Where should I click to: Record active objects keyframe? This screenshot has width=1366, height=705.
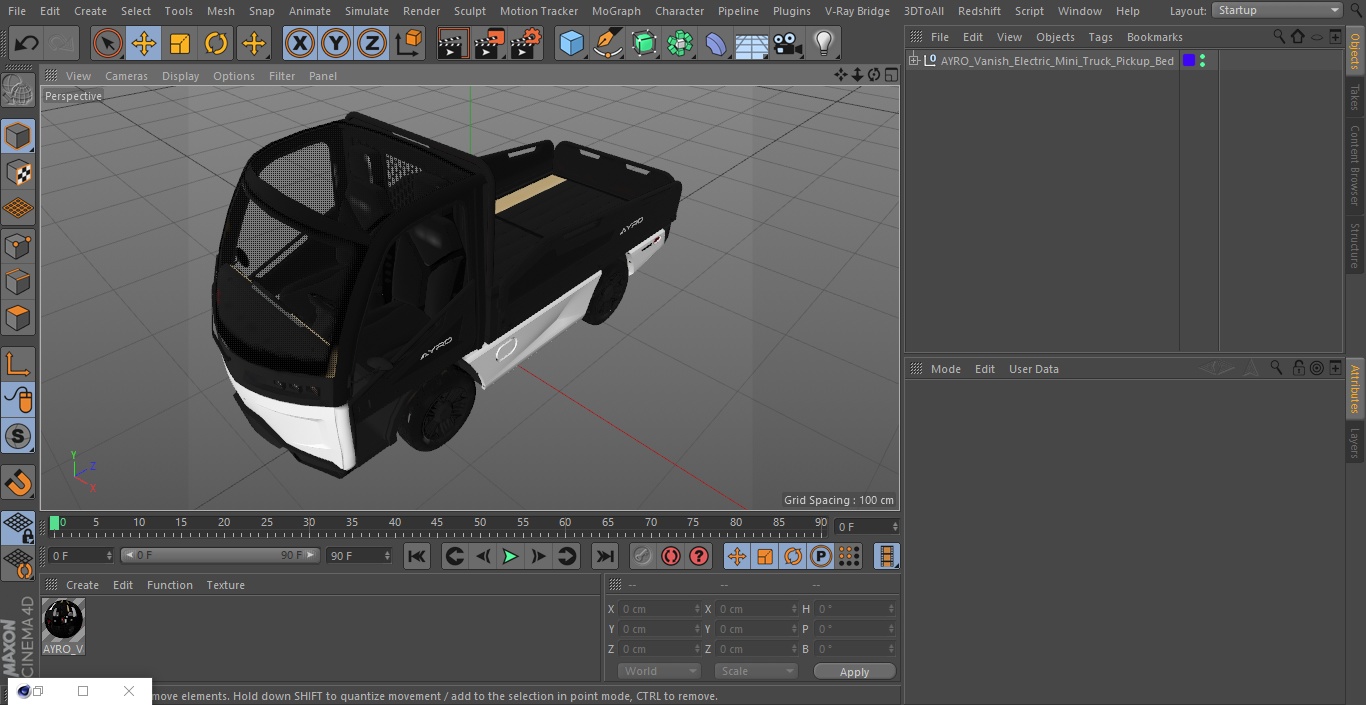pos(643,556)
